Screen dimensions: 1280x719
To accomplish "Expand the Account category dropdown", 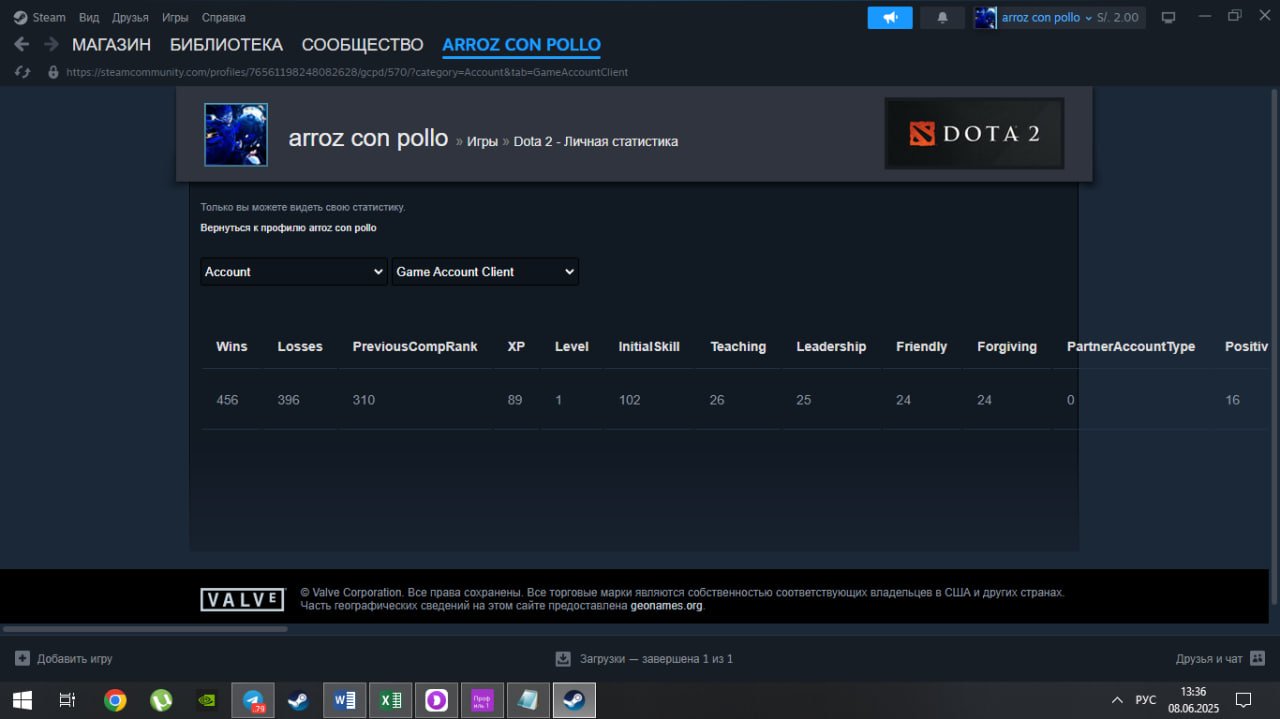I will coord(294,272).
